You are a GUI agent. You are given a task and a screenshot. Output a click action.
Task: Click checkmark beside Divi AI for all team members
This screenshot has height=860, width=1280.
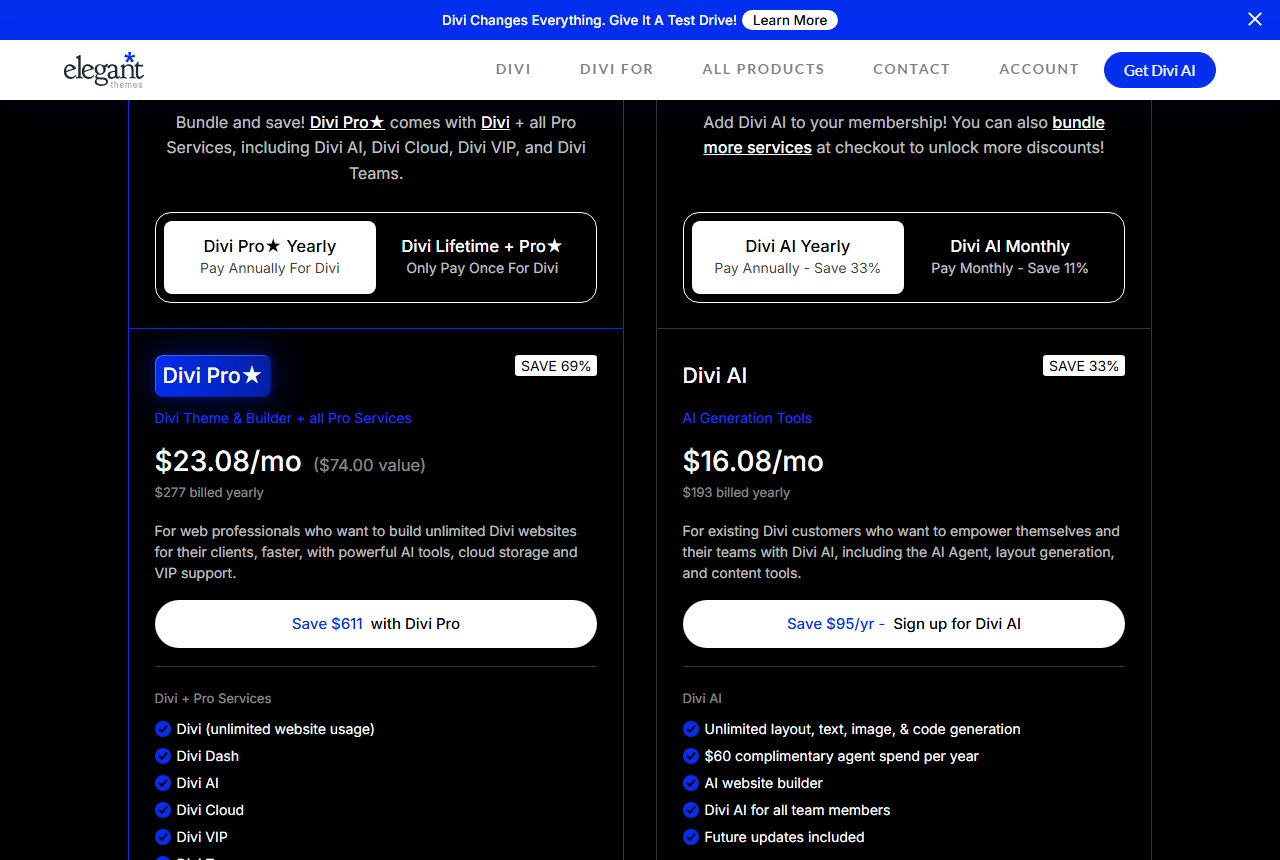(691, 810)
